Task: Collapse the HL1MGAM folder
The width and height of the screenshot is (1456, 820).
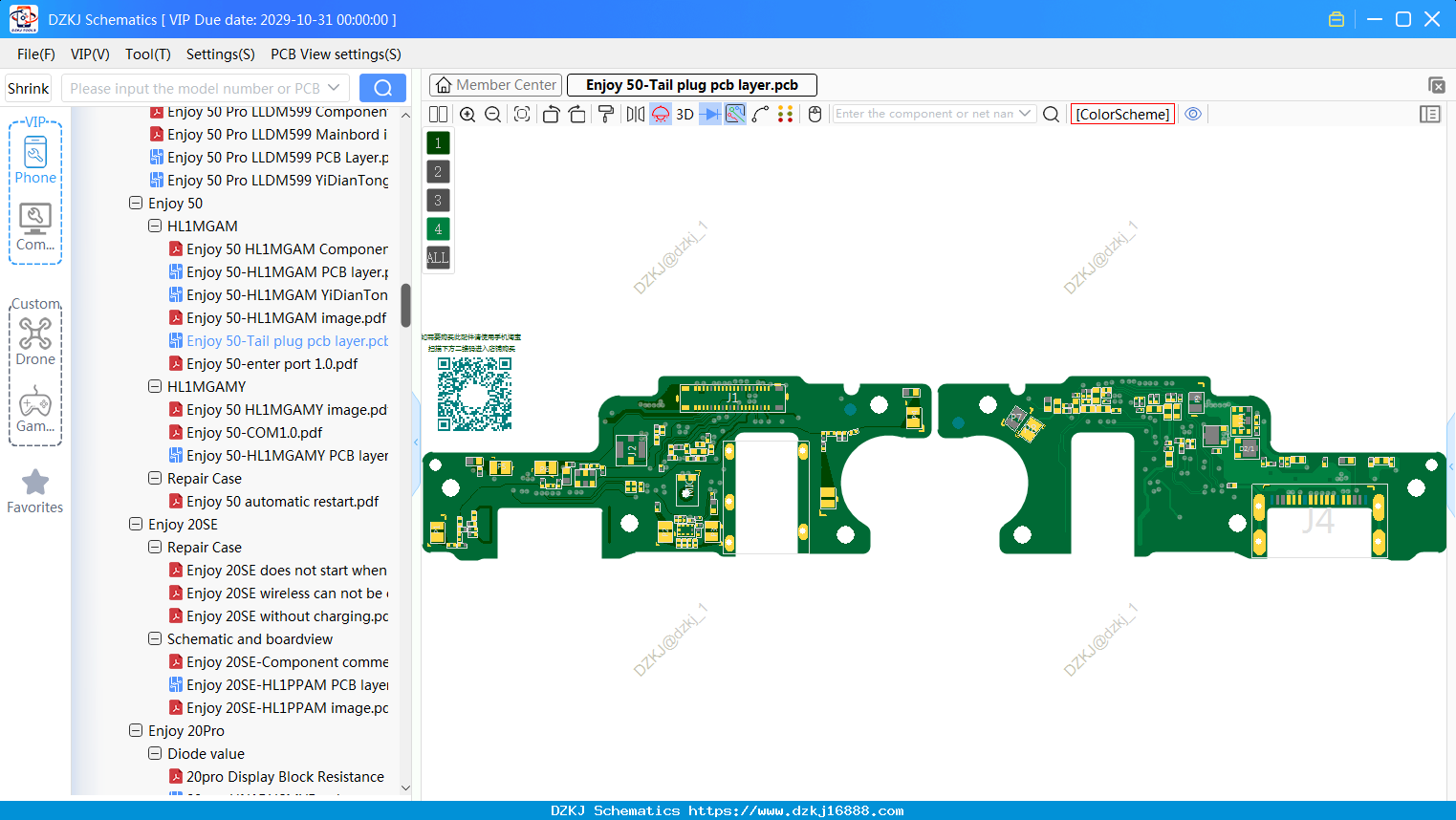Action: (x=155, y=227)
